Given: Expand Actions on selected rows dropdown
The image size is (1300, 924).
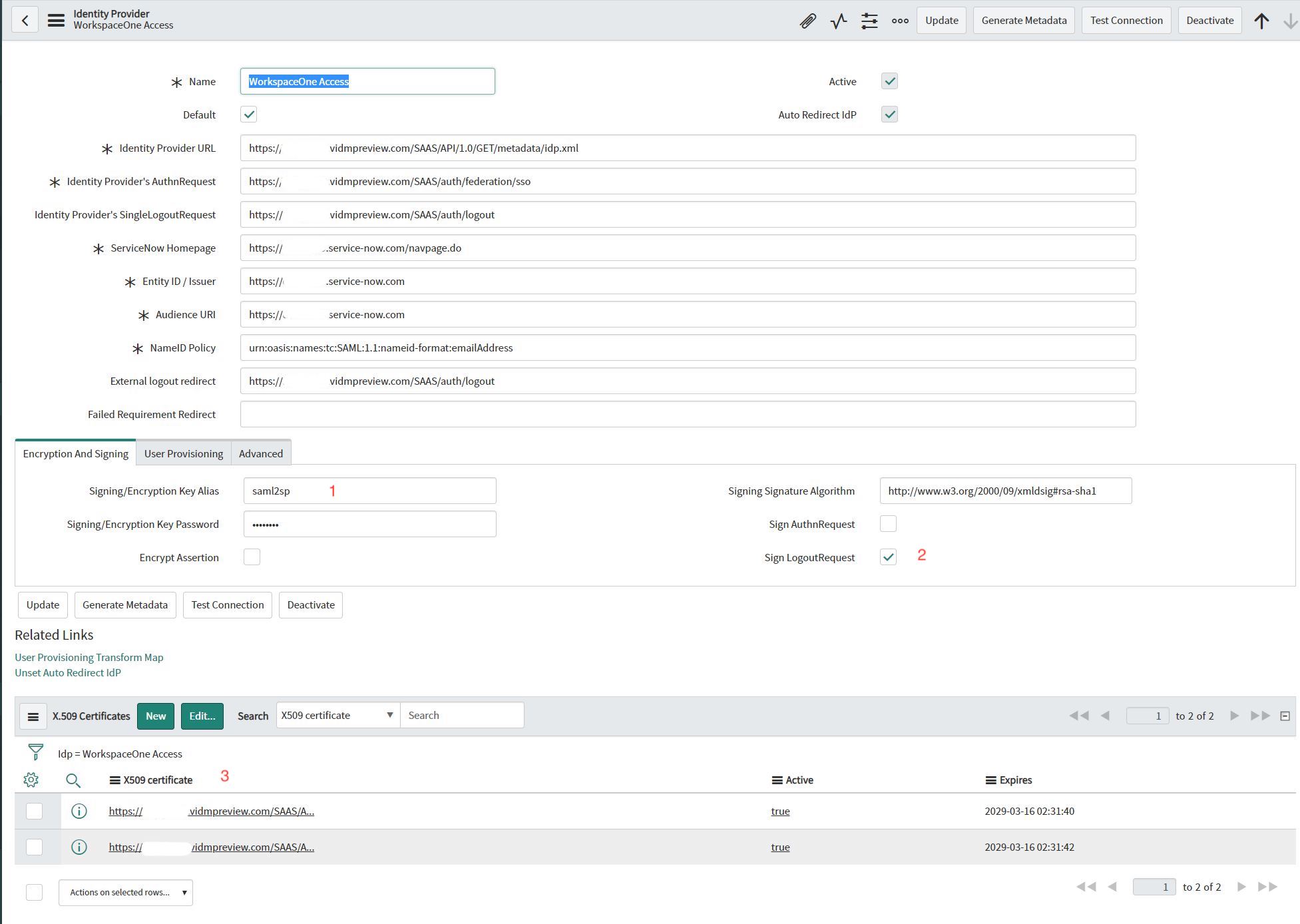Looking at the screenshot, I should (x=126, y=892).
